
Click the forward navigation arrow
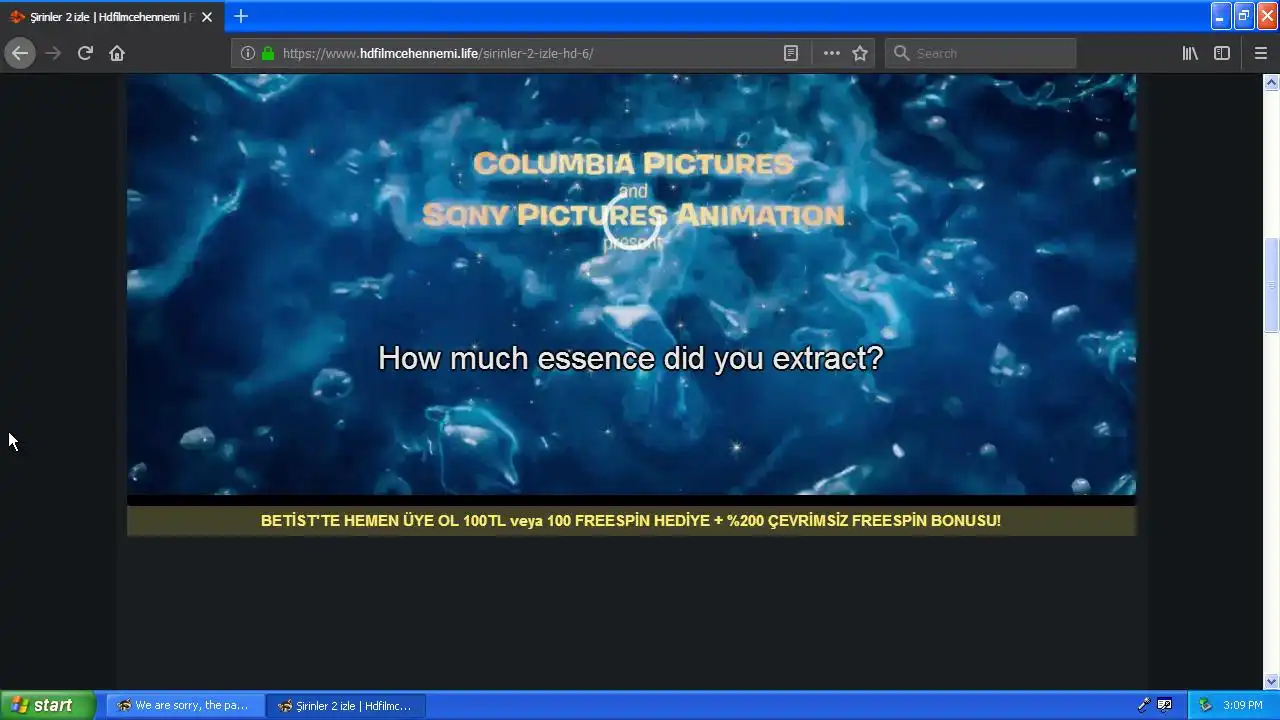53,53
